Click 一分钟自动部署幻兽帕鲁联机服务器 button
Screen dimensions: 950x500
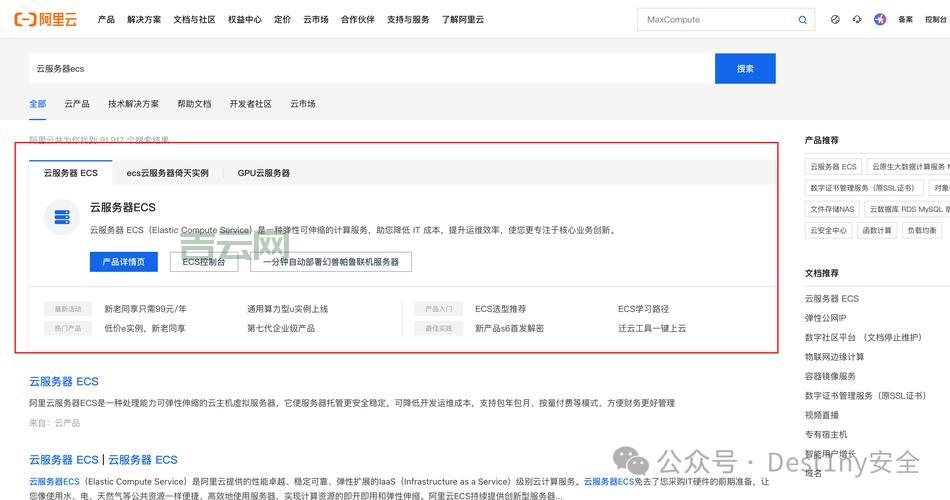click(331, 262)
